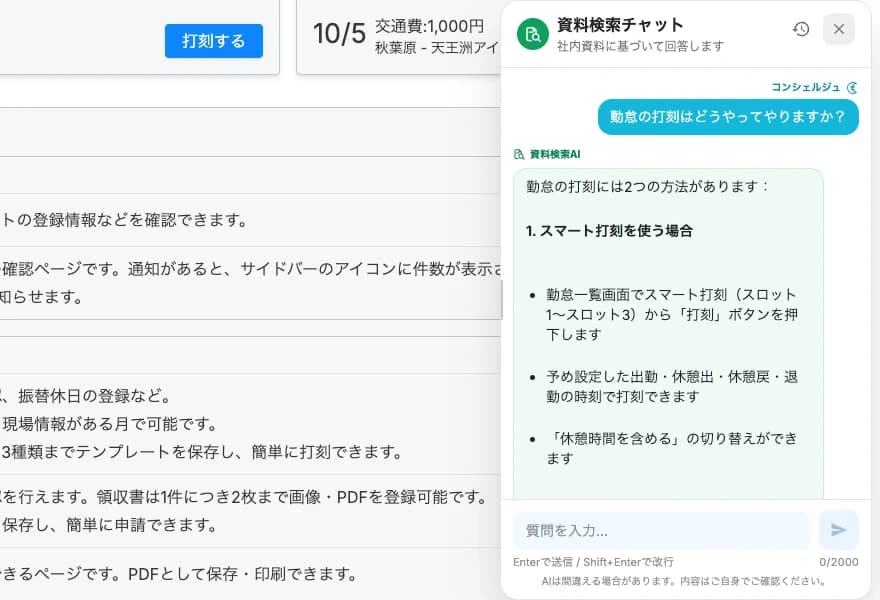
Task: Select the user message 勤怠の打刻はどうやってやりますか？
Action: coord(728,117)
